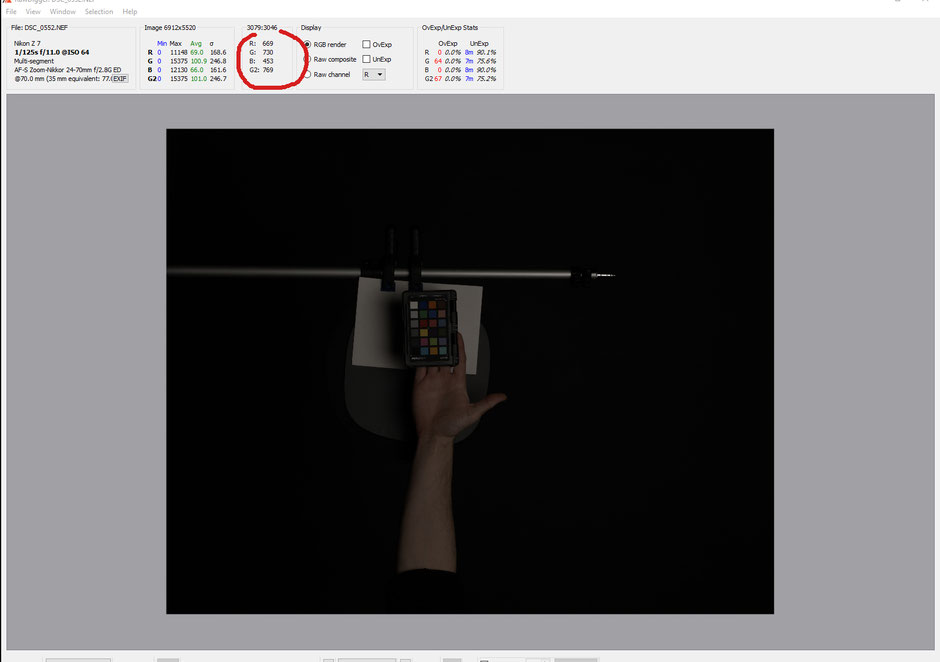Click B channel average 66.0
This screenshot has width=940, height=662.
pos(197,70)
